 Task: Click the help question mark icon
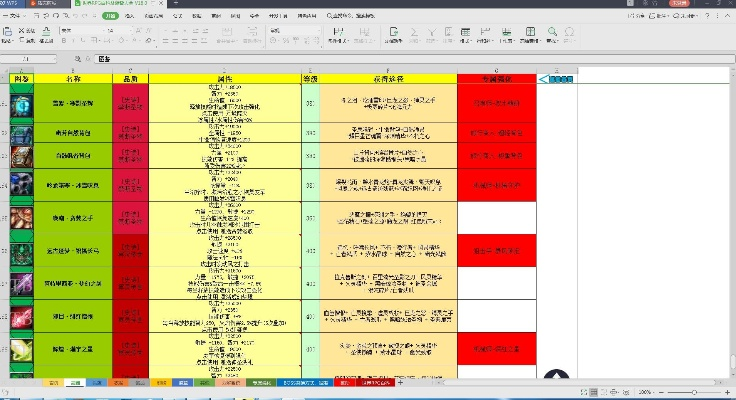[707, 15]
